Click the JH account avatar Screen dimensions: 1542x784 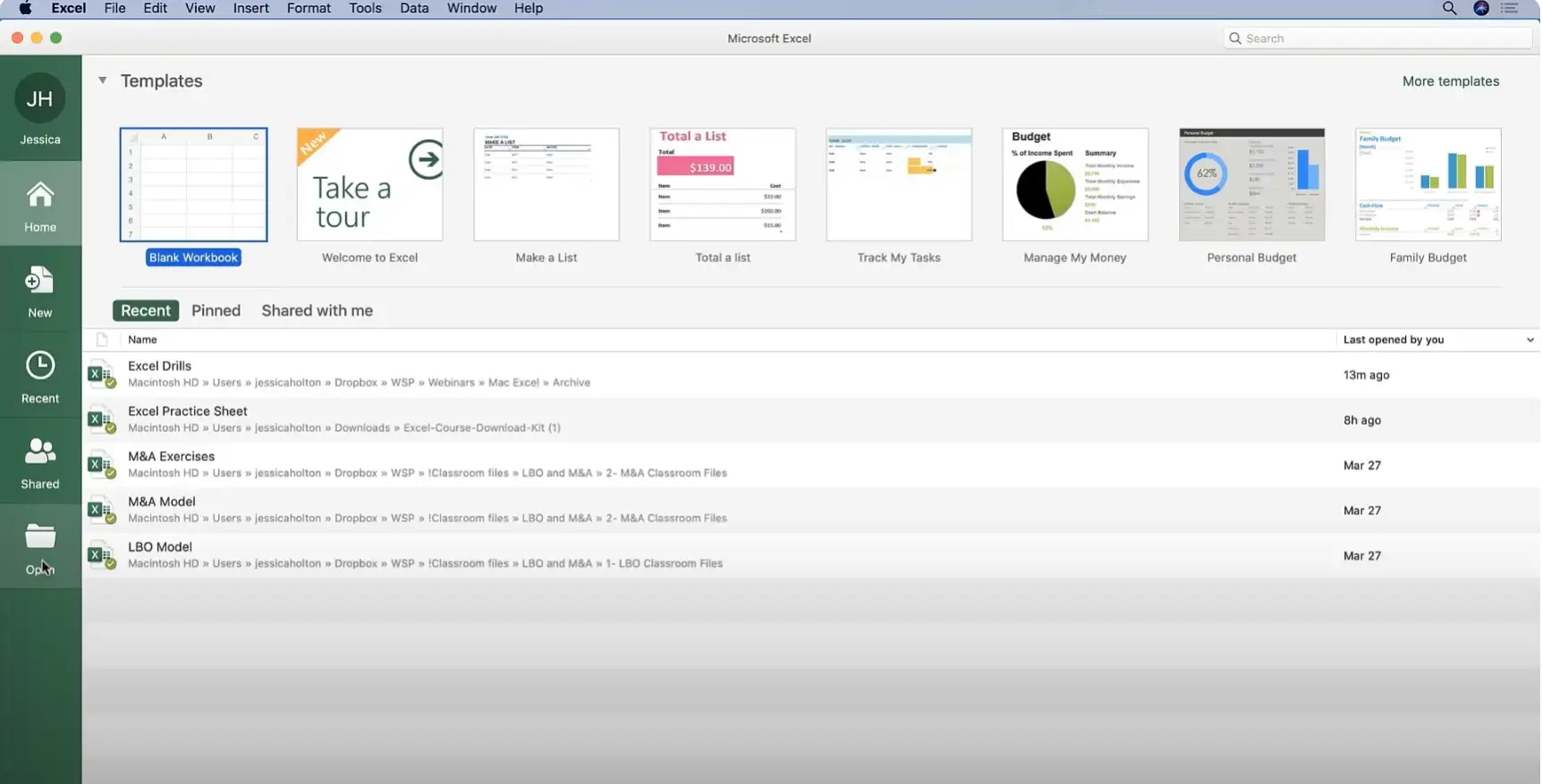coord(40,99)
